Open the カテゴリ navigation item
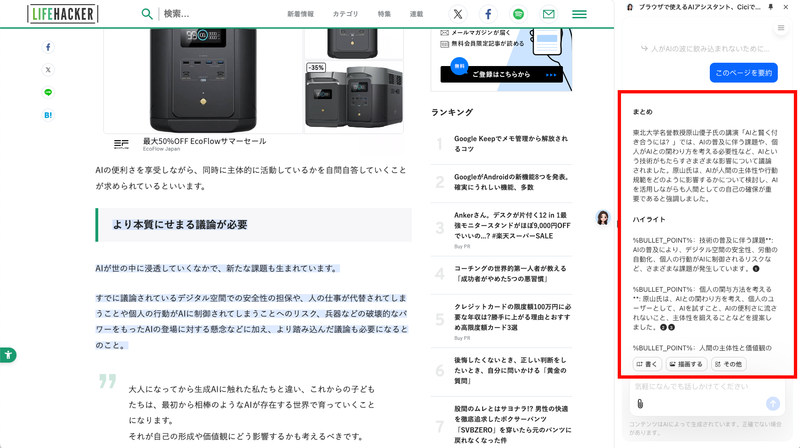Viewport: 800px width, 448px height. 345,14
